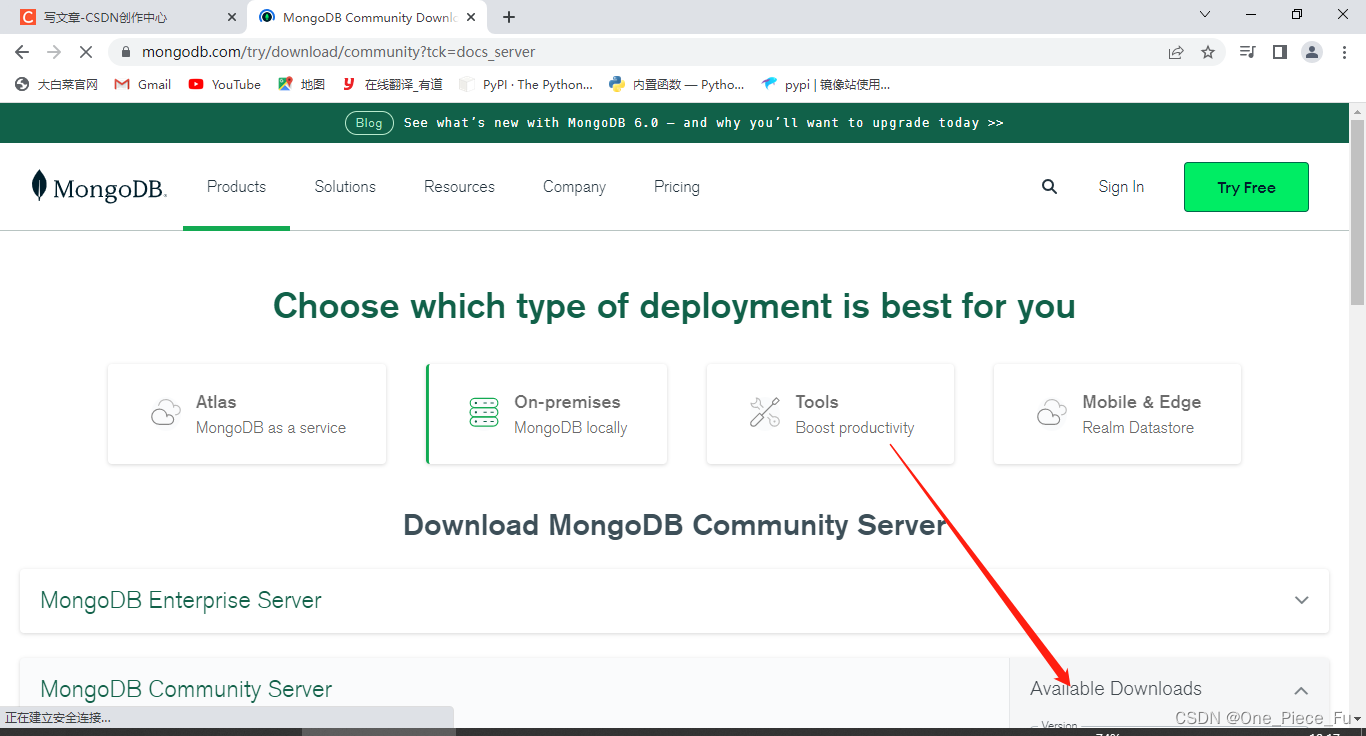Click the Mobile & Edge cloud icon
The image size is (1366, 736).
click(x=1052, y=413)
